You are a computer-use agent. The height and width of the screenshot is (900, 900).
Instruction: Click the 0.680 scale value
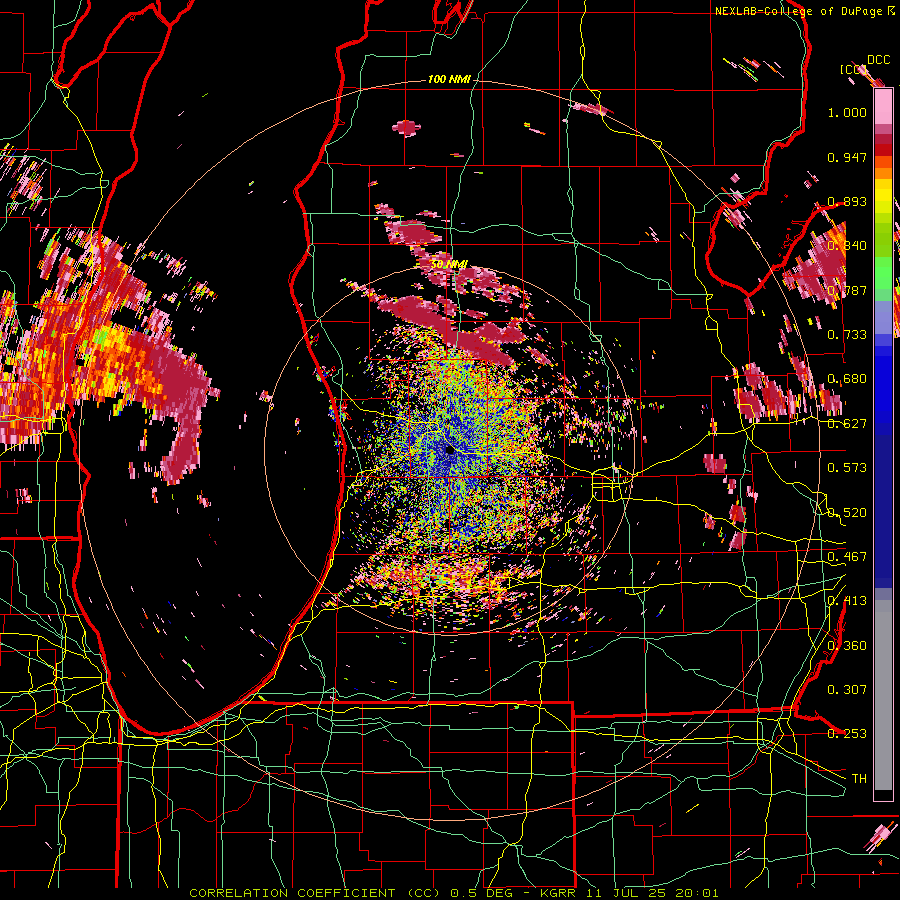847,379
